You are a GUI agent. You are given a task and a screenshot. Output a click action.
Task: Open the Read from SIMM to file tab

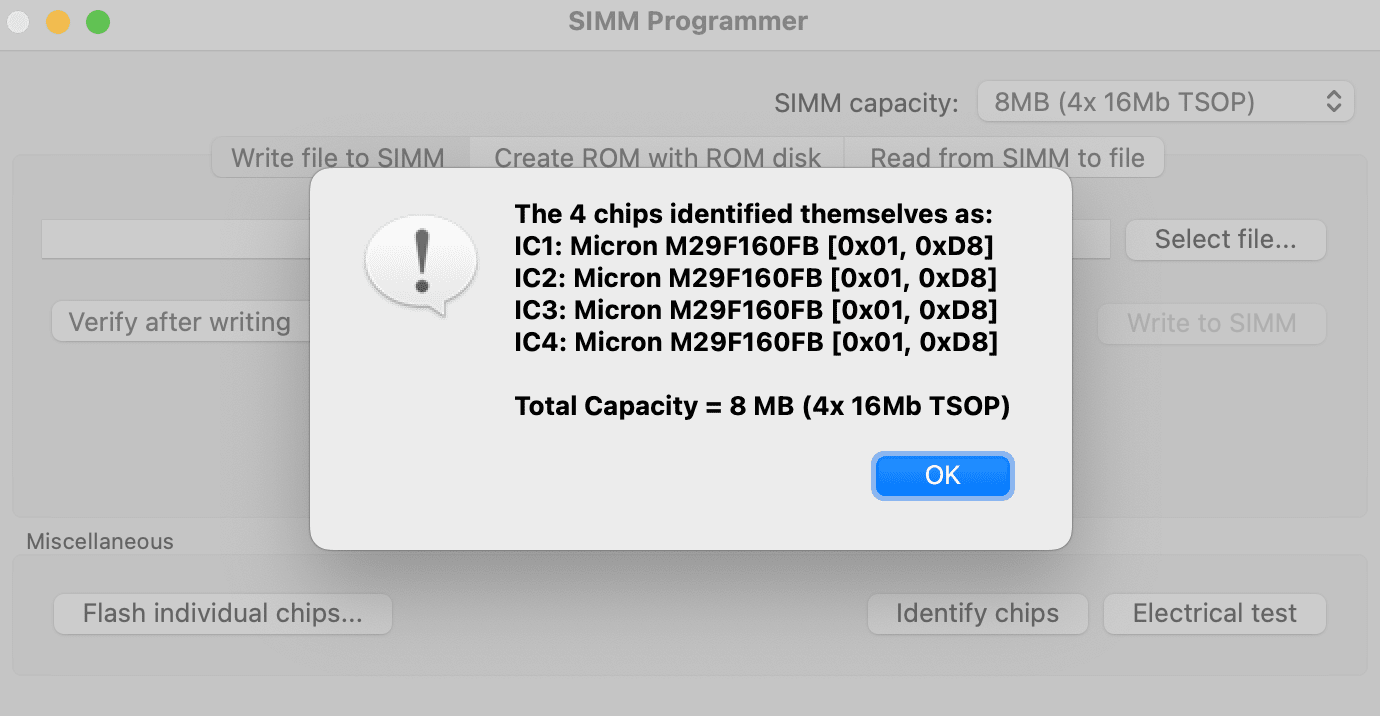pos(1006,158)
